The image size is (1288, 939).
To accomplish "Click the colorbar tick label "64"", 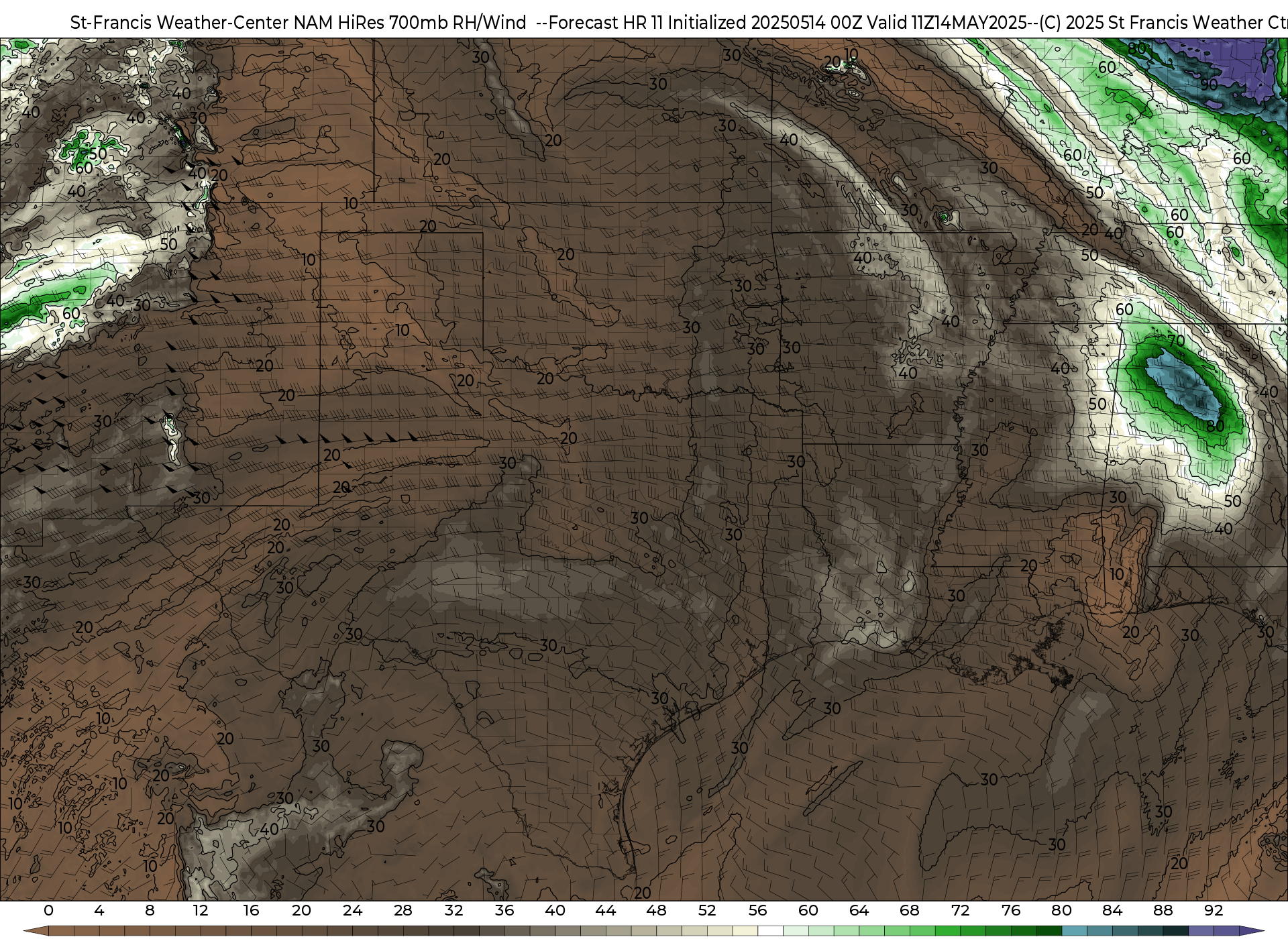I will pos(859,910).
